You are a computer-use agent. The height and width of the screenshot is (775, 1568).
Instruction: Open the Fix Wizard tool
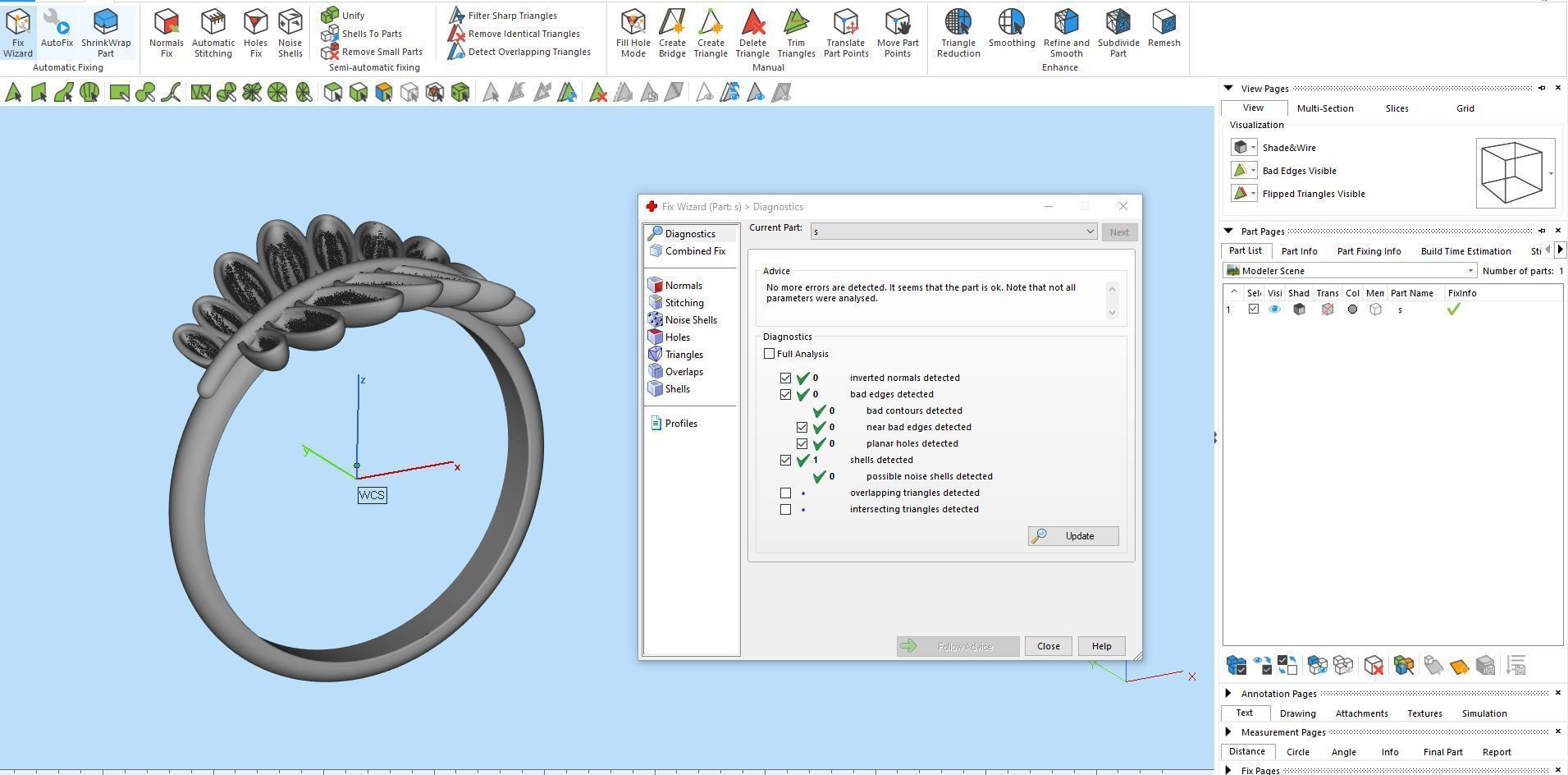pos(18,34)
